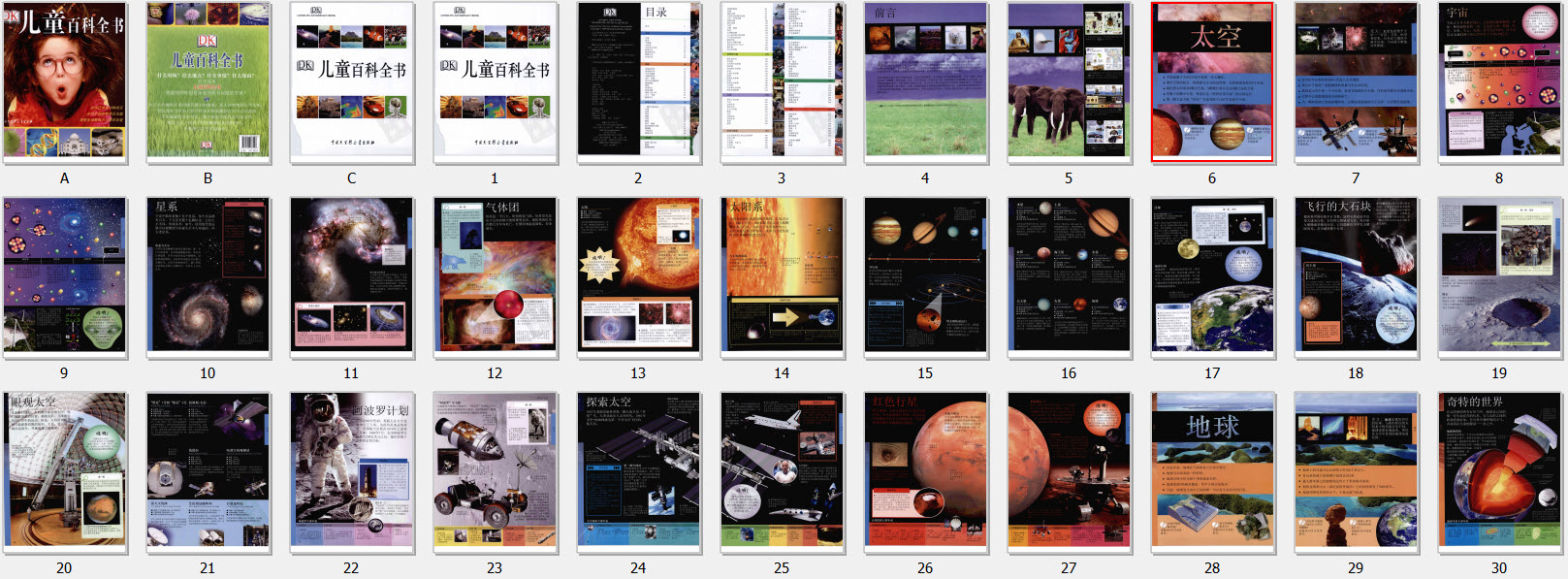Viewport: 1568px width, 579px height.
Task: Click the elephants page thumbnail 5
Action: (x=1069, y=81)
